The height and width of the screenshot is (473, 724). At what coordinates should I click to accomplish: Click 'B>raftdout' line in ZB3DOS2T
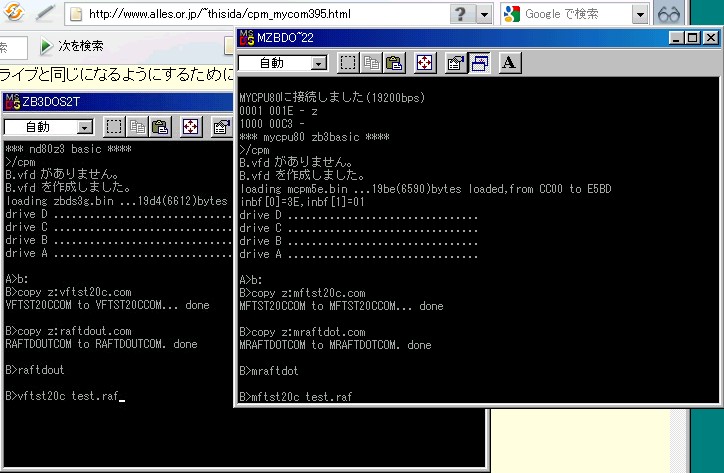coord(35,370)
